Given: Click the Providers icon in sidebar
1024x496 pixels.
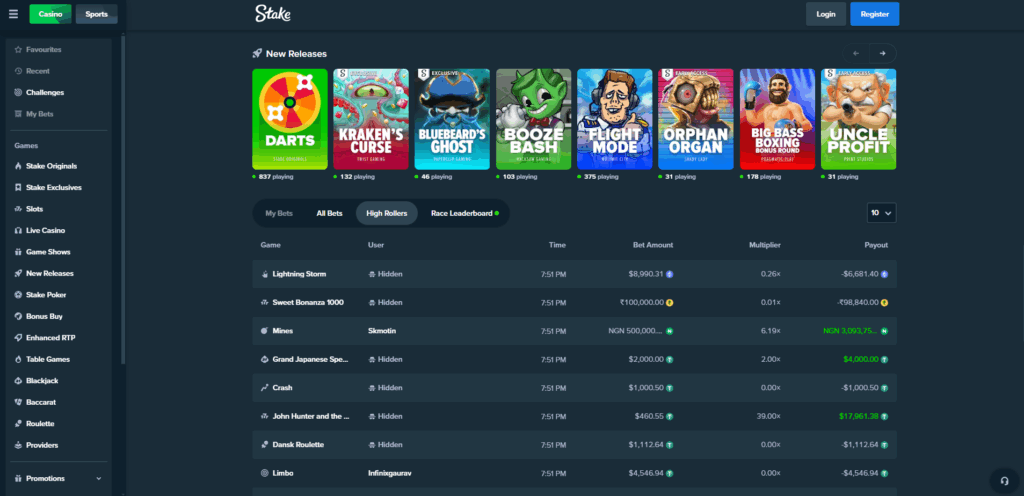Looking at the screenshot, I should [x=18, y=445].
